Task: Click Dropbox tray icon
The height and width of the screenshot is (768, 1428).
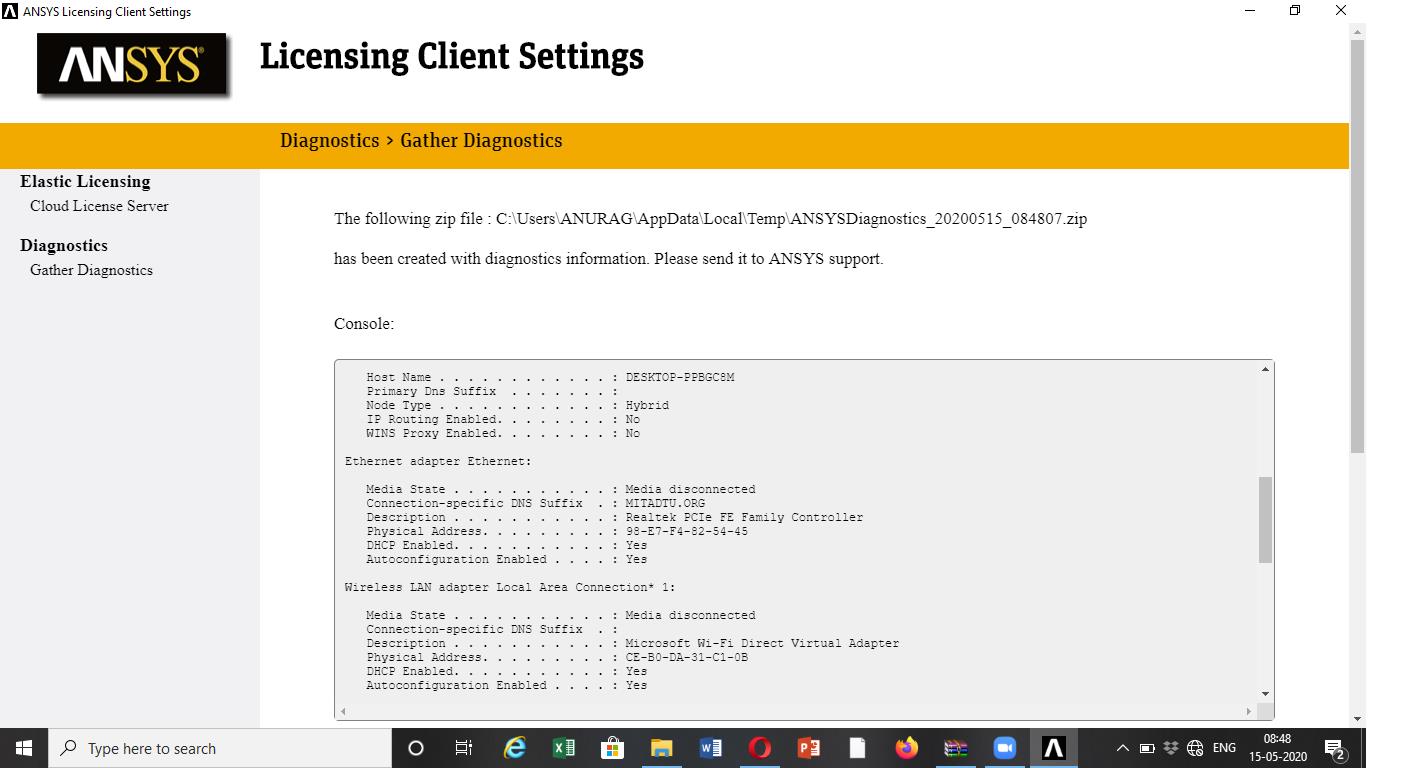Action: (x=1171, y=748)
